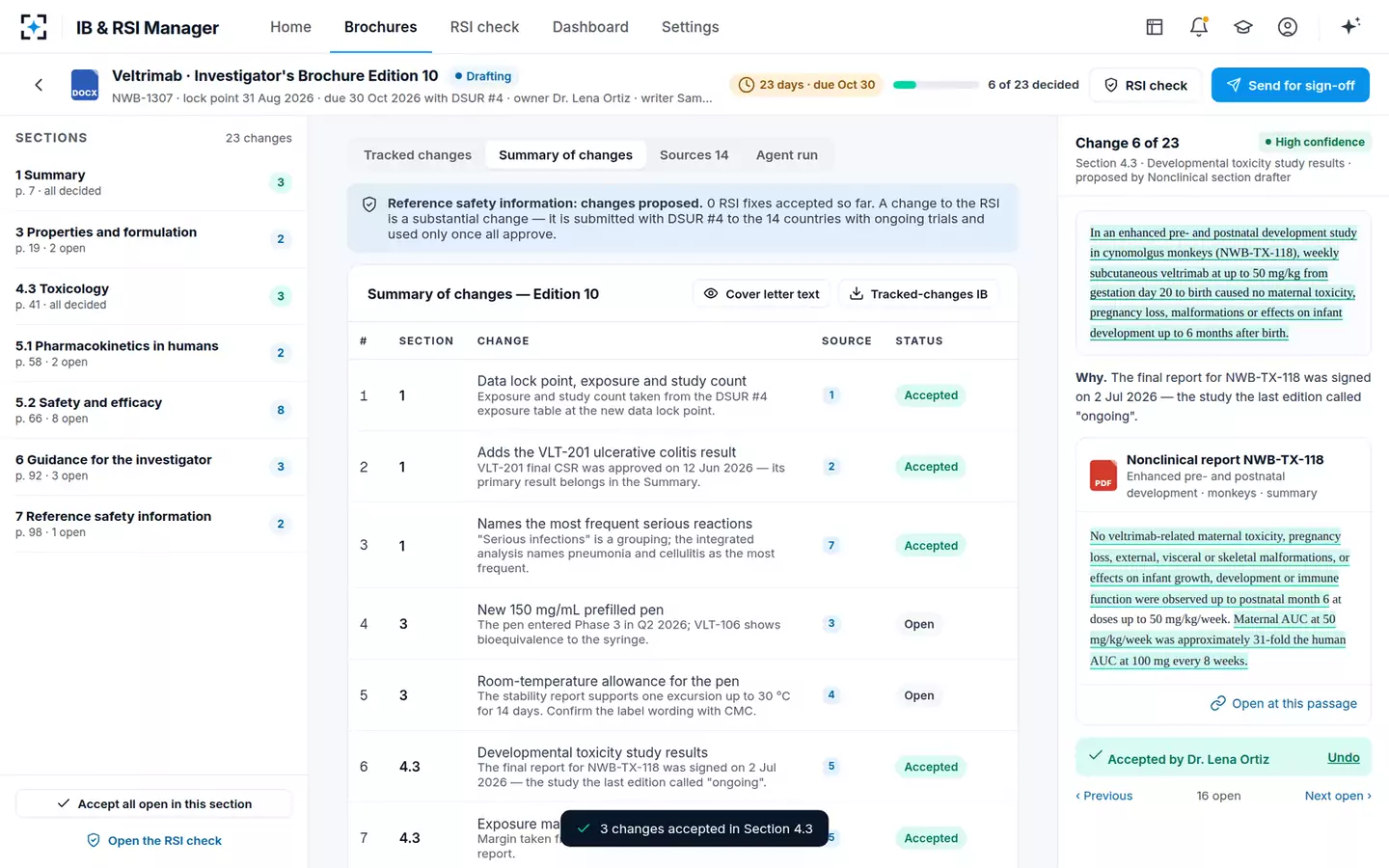
Task: Open the RSI check link in sidebar
Action: tap(154, 841)
